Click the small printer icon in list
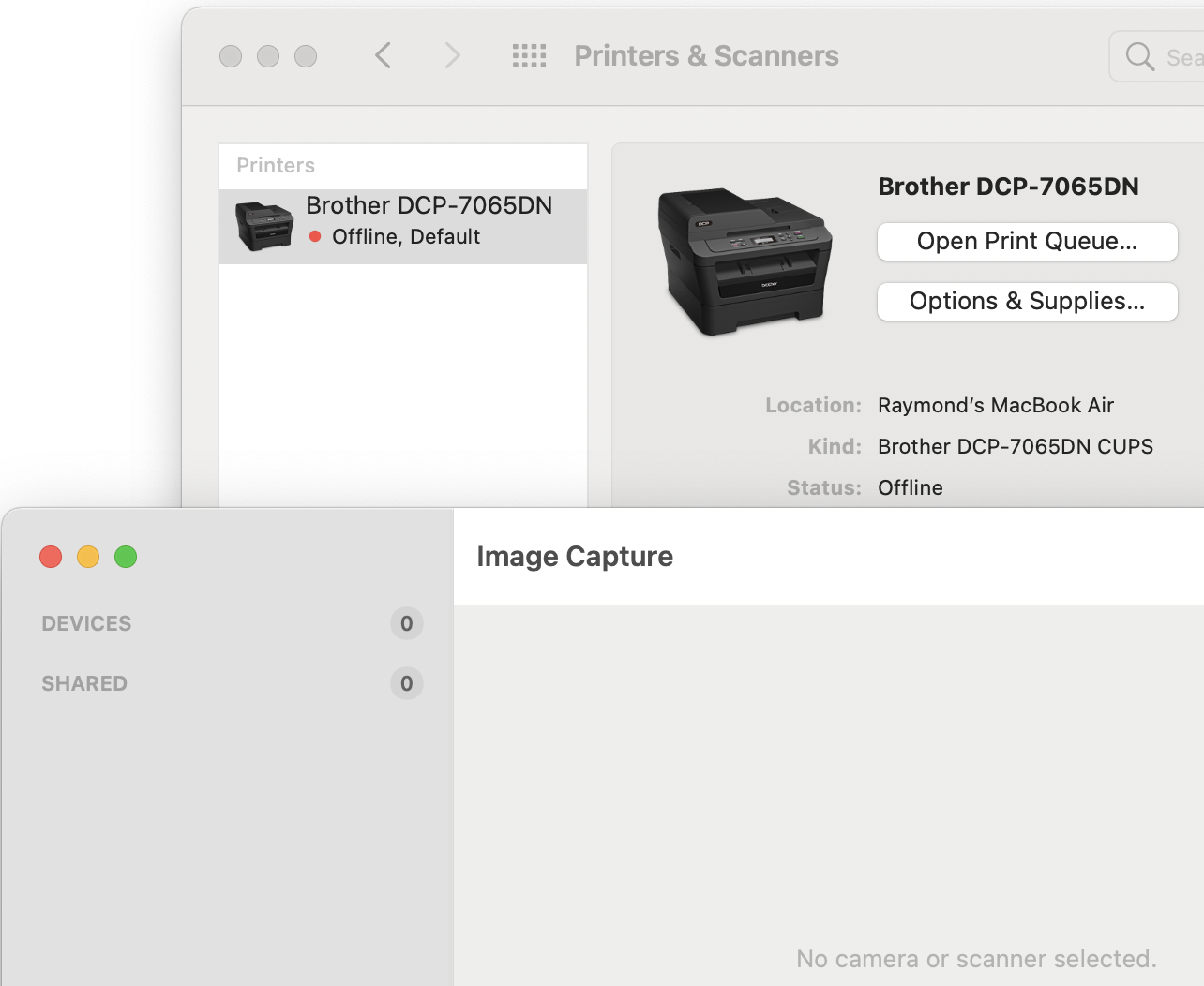The width and height of the screenshot is (1204, 986). [263, 226]
